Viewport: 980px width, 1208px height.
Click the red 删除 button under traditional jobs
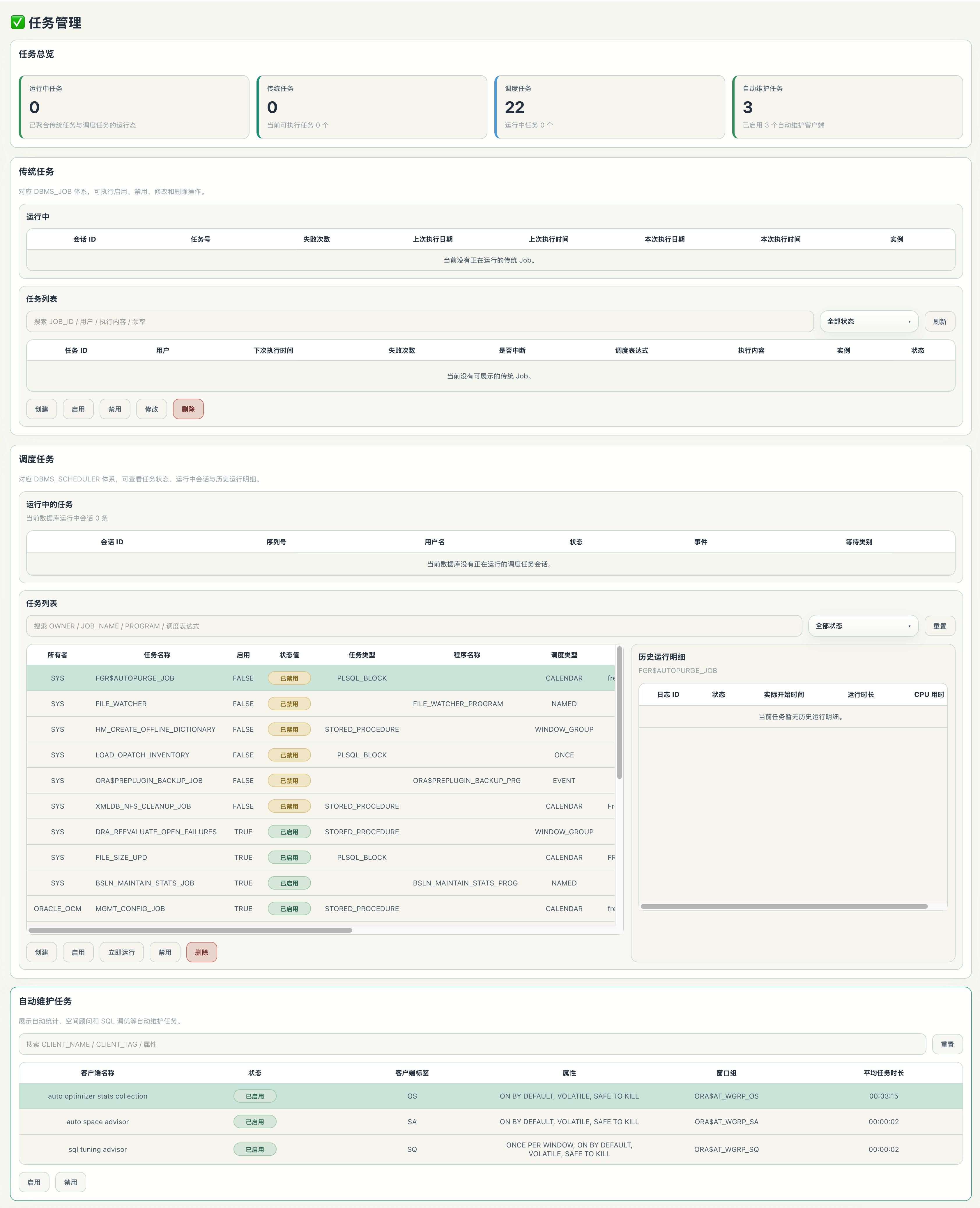point(188,409)
